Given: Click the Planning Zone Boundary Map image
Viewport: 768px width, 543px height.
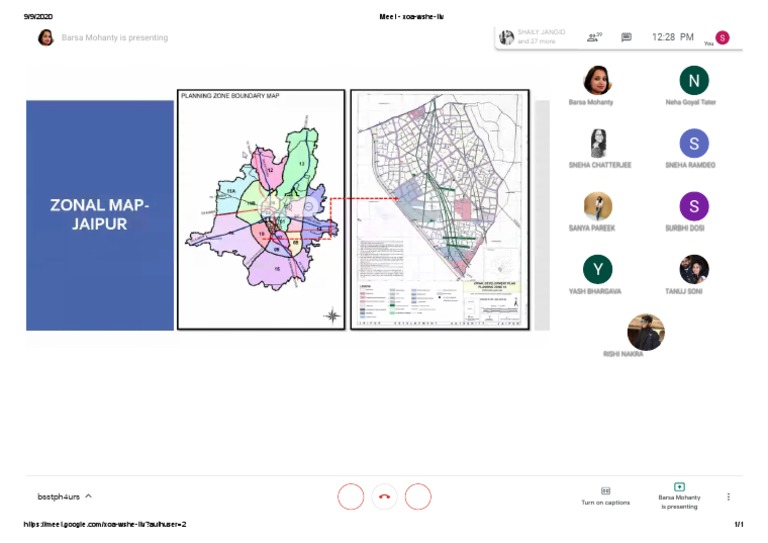Looking at the screenshot, I should tap(261, 210).
